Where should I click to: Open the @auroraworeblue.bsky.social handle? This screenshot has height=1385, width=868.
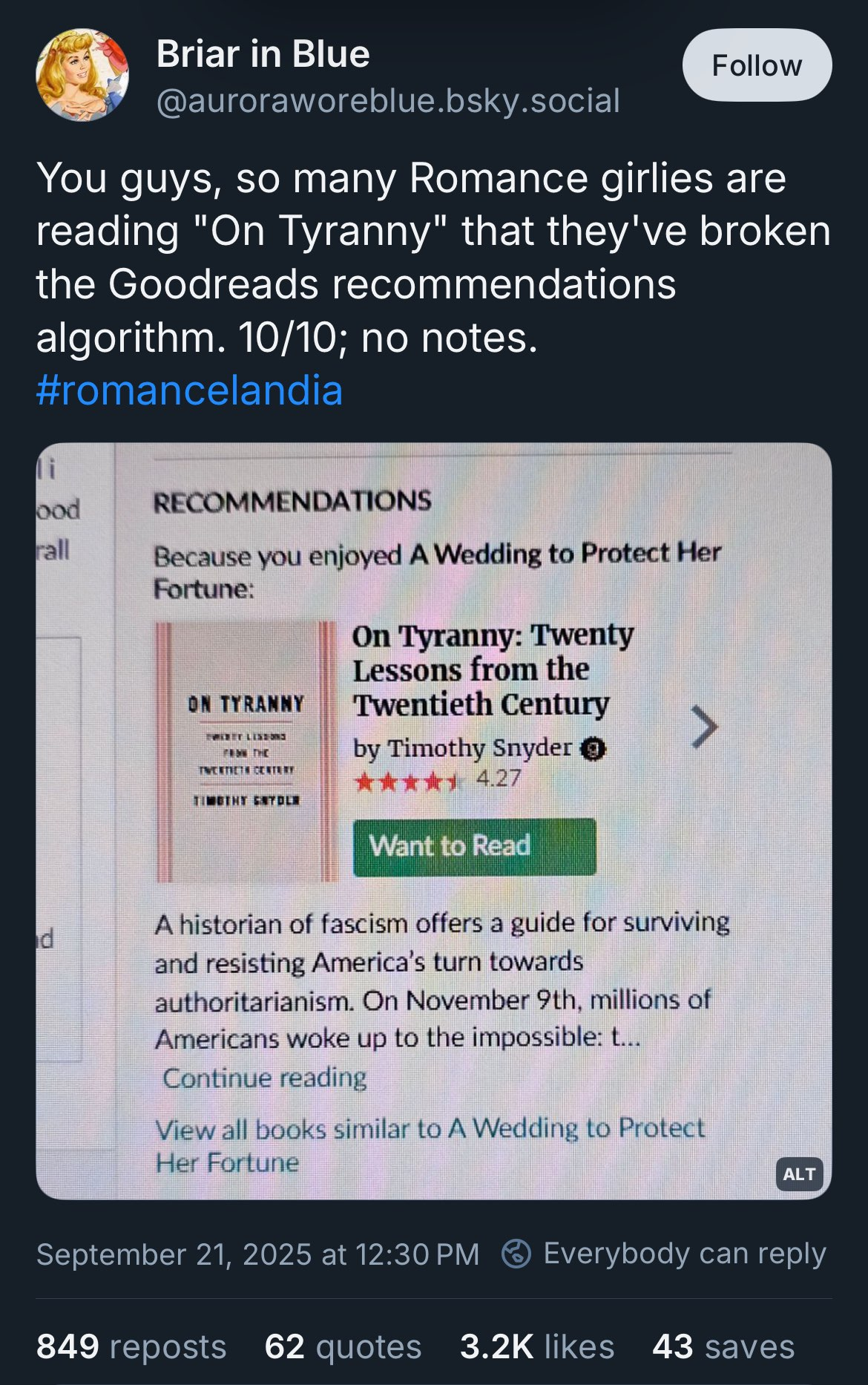[x=388, y=100]
